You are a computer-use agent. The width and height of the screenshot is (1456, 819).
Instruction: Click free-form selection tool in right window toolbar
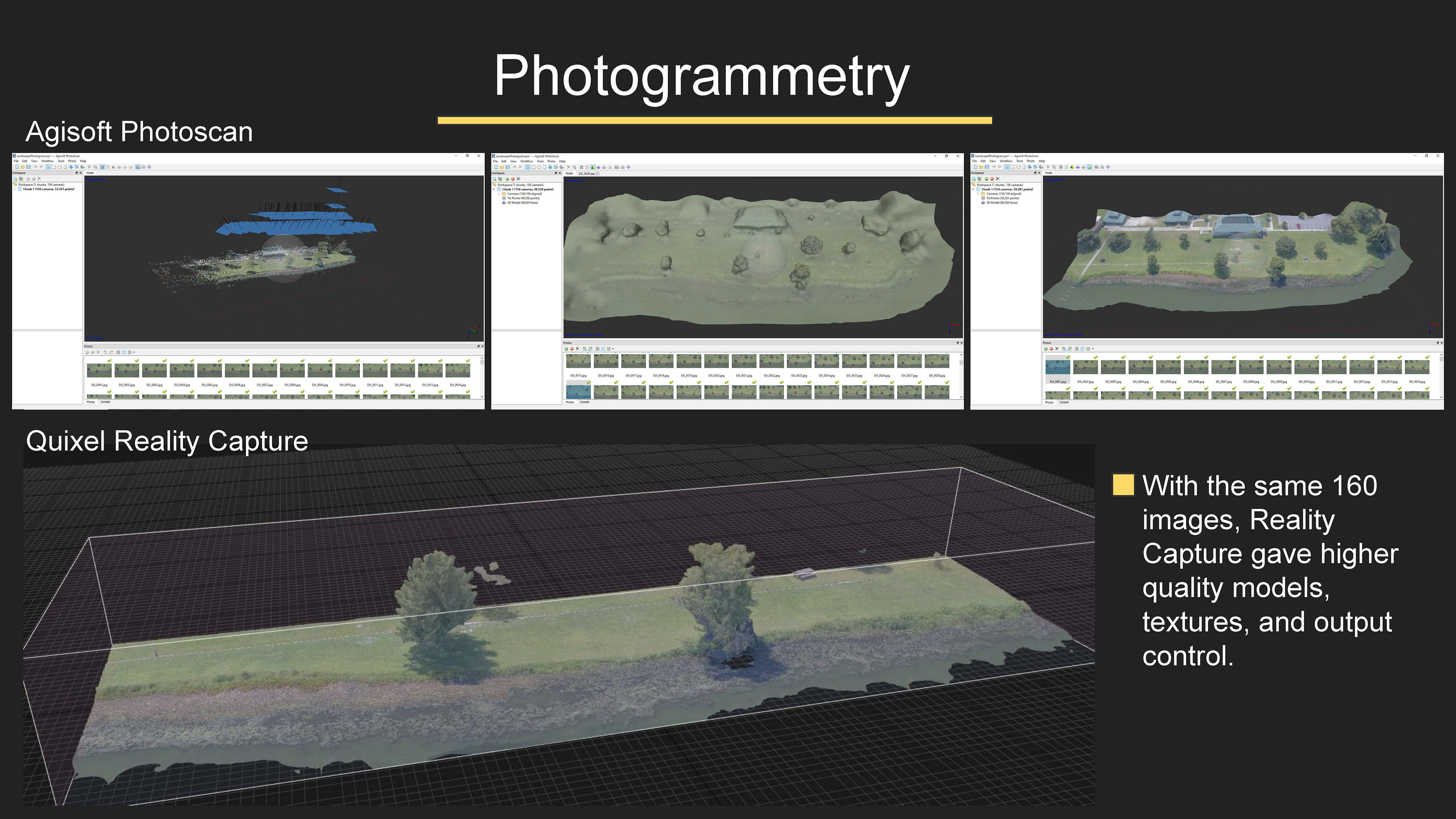click(1024, 167)
